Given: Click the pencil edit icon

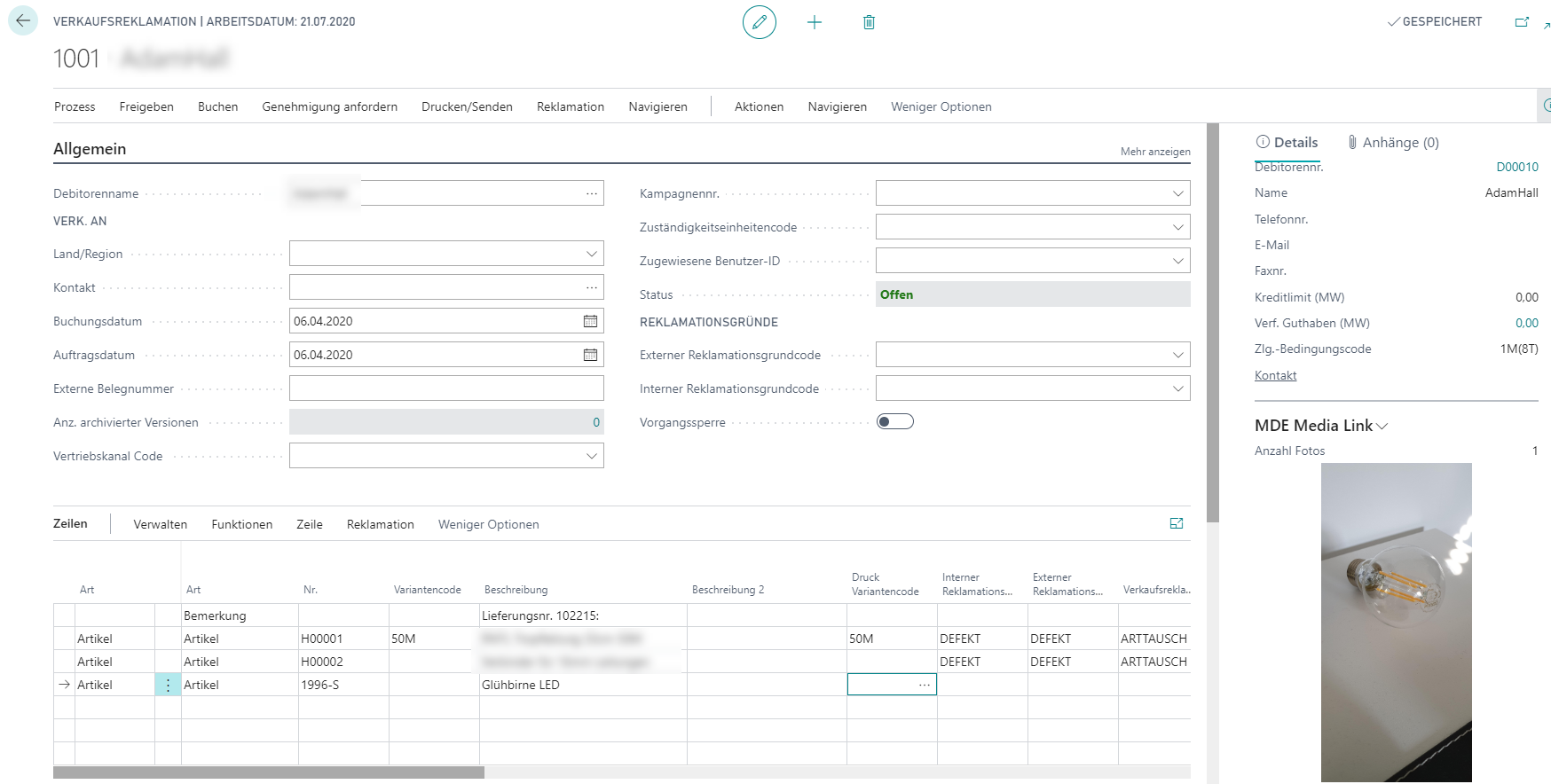Looking at the screenshot, I should click(x=759, y=22).
